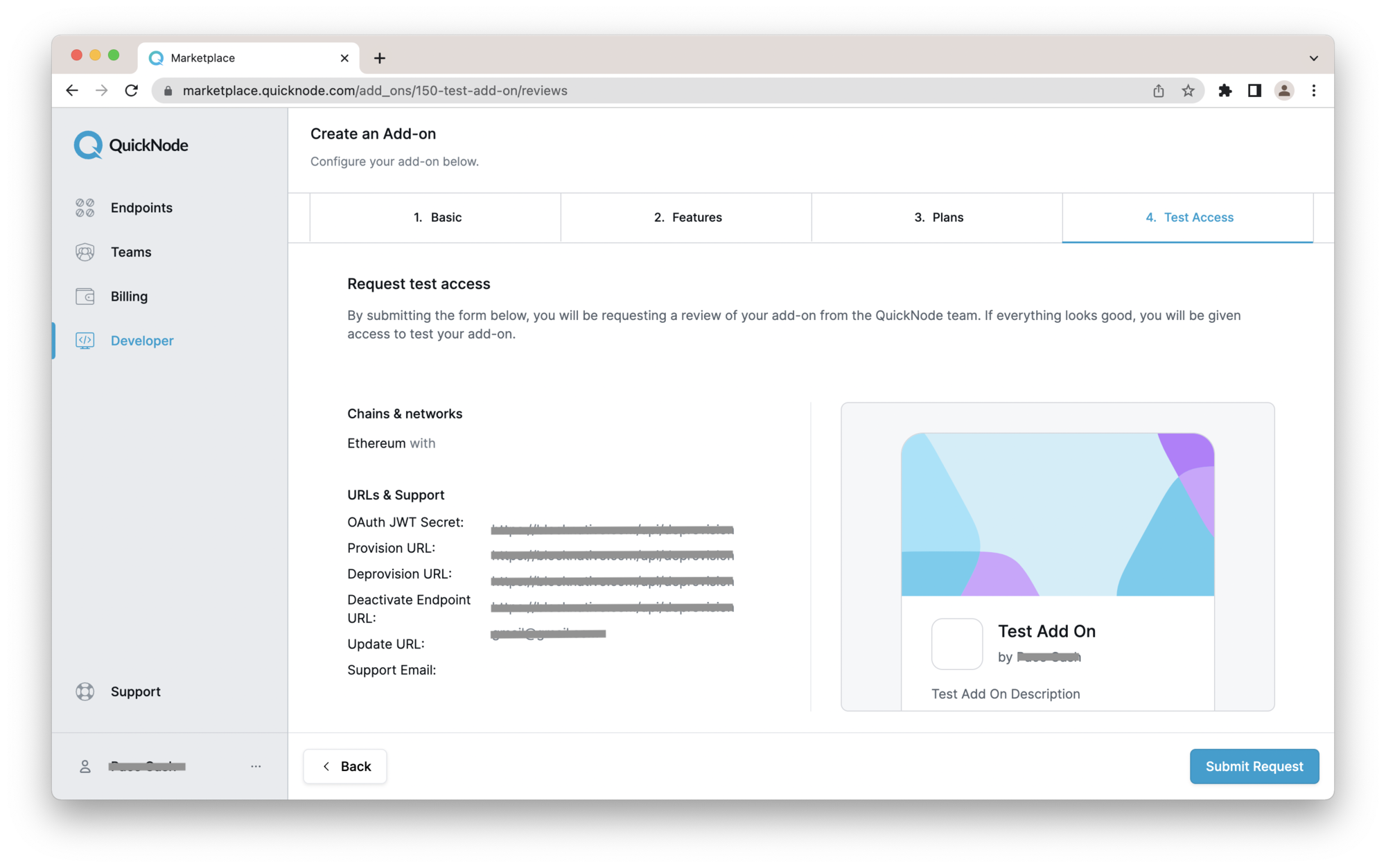Screen dimensions: 1386x868
Task: Open a new browser tab
Action: [x=379, y=58]
